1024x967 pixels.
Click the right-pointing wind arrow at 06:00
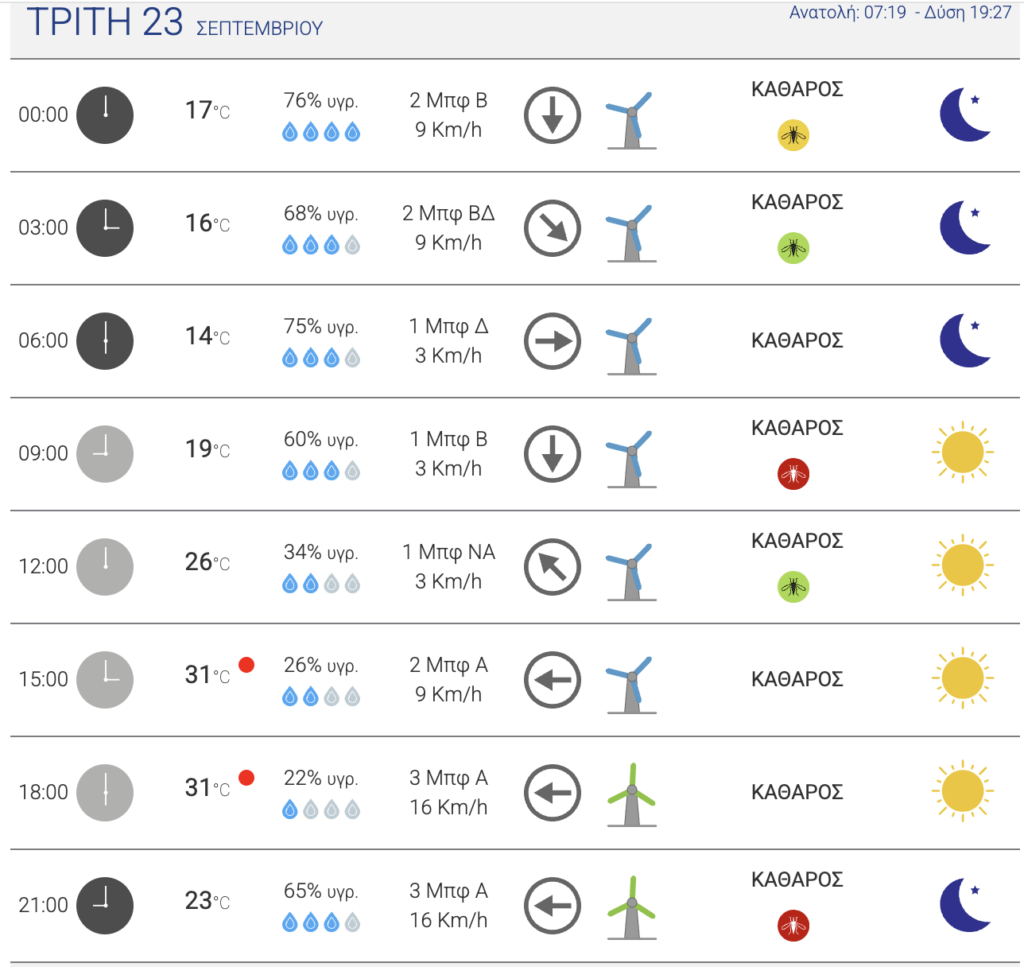point(552,341)
